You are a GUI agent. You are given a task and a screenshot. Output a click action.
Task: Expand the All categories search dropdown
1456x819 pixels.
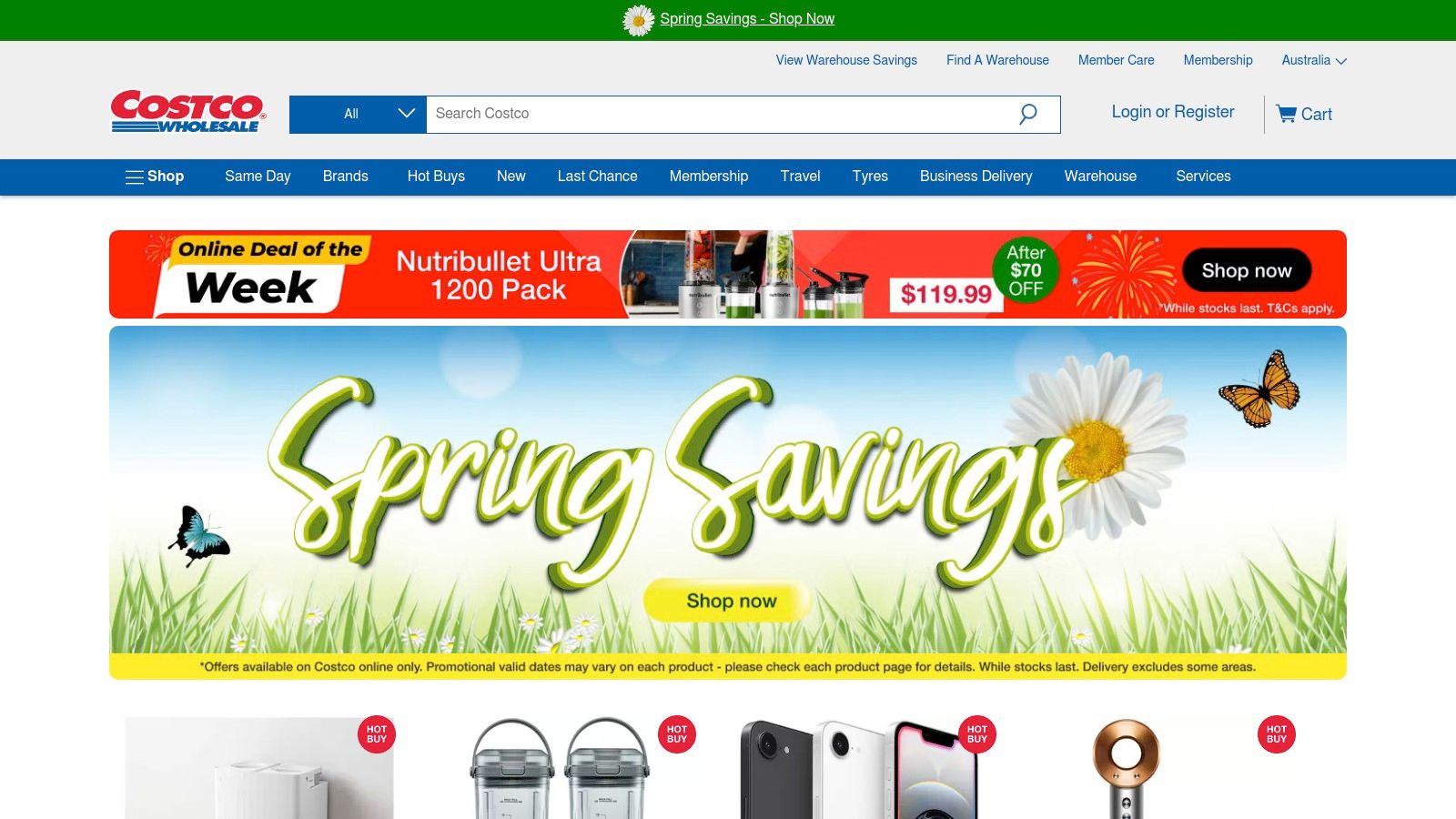(358, 115)
